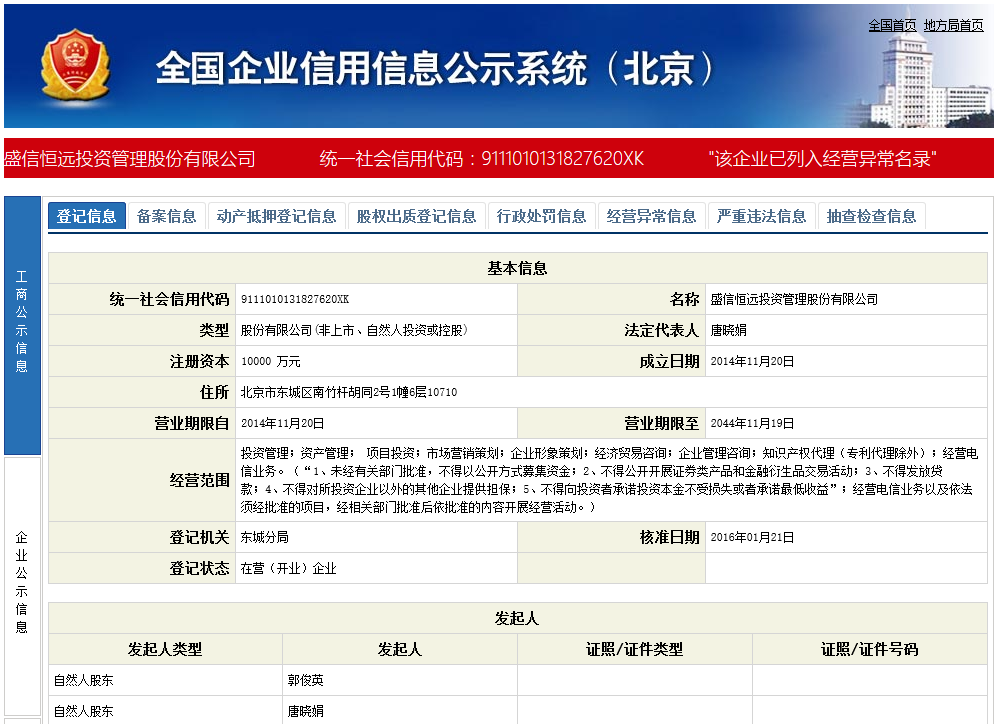Switch to the 股权出质登记信息 tab
This screenshot has width=1001, height=724.
416,216
